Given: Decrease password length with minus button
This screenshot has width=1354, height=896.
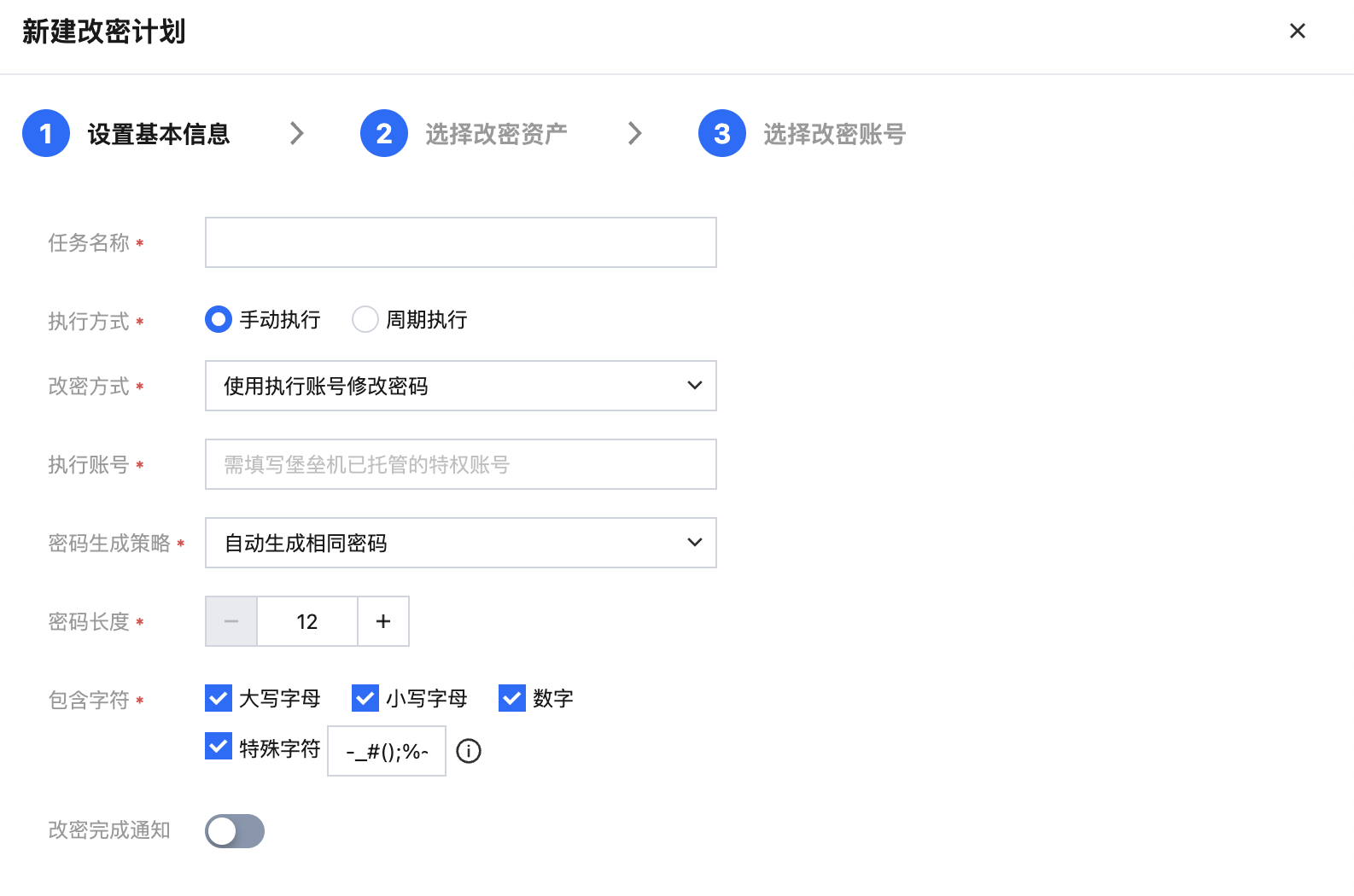Looking at the screenshot, I should coord(231,621).
